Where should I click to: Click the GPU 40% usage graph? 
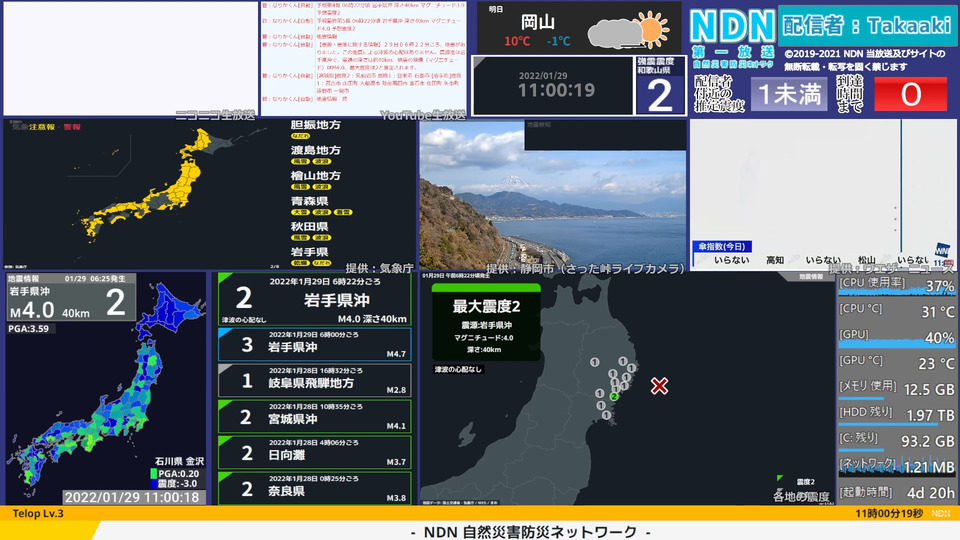[896, 337]
